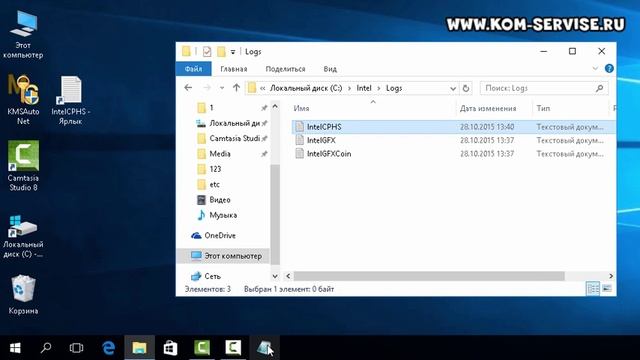Viewport: 640px width, 360px height.
Task: Open Windows Store from taskbar
Action: point(171,348)
